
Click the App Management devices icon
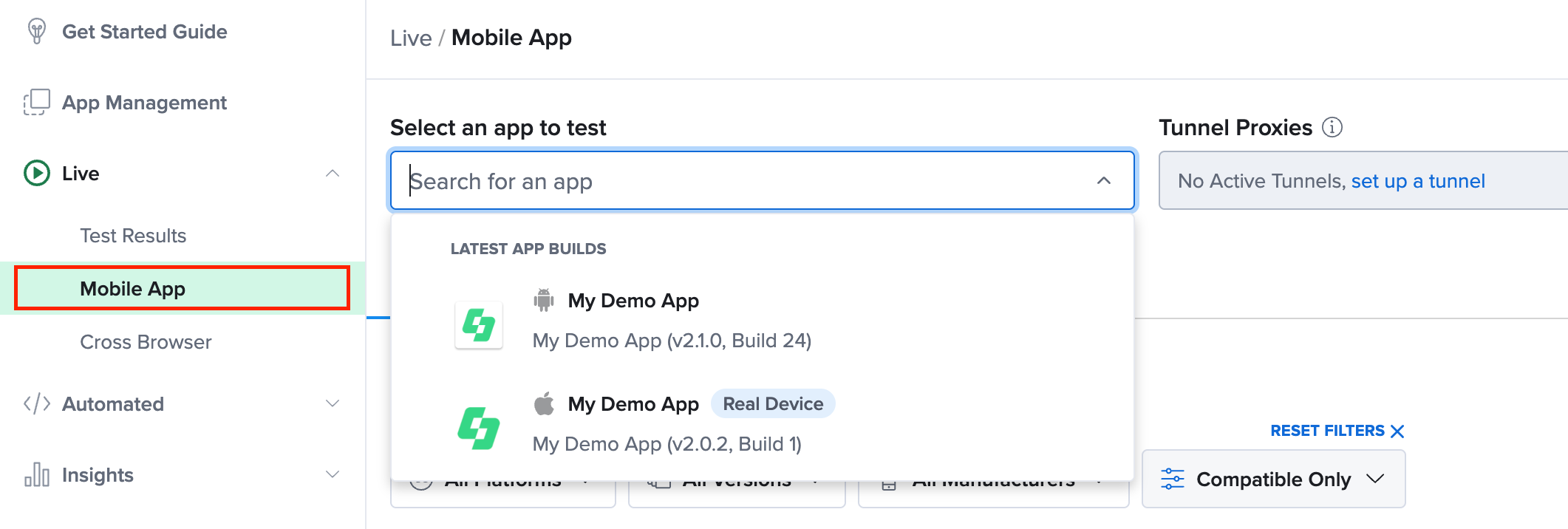pyautogui.click(x=36, y=102)
